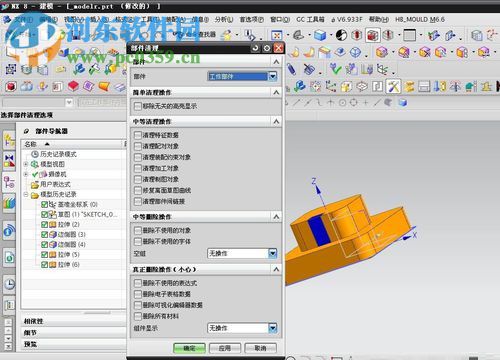This screenshot has width=500, height=360.
Task: Open the Reuse Library resource bar tab
Action: click(9, 202)
